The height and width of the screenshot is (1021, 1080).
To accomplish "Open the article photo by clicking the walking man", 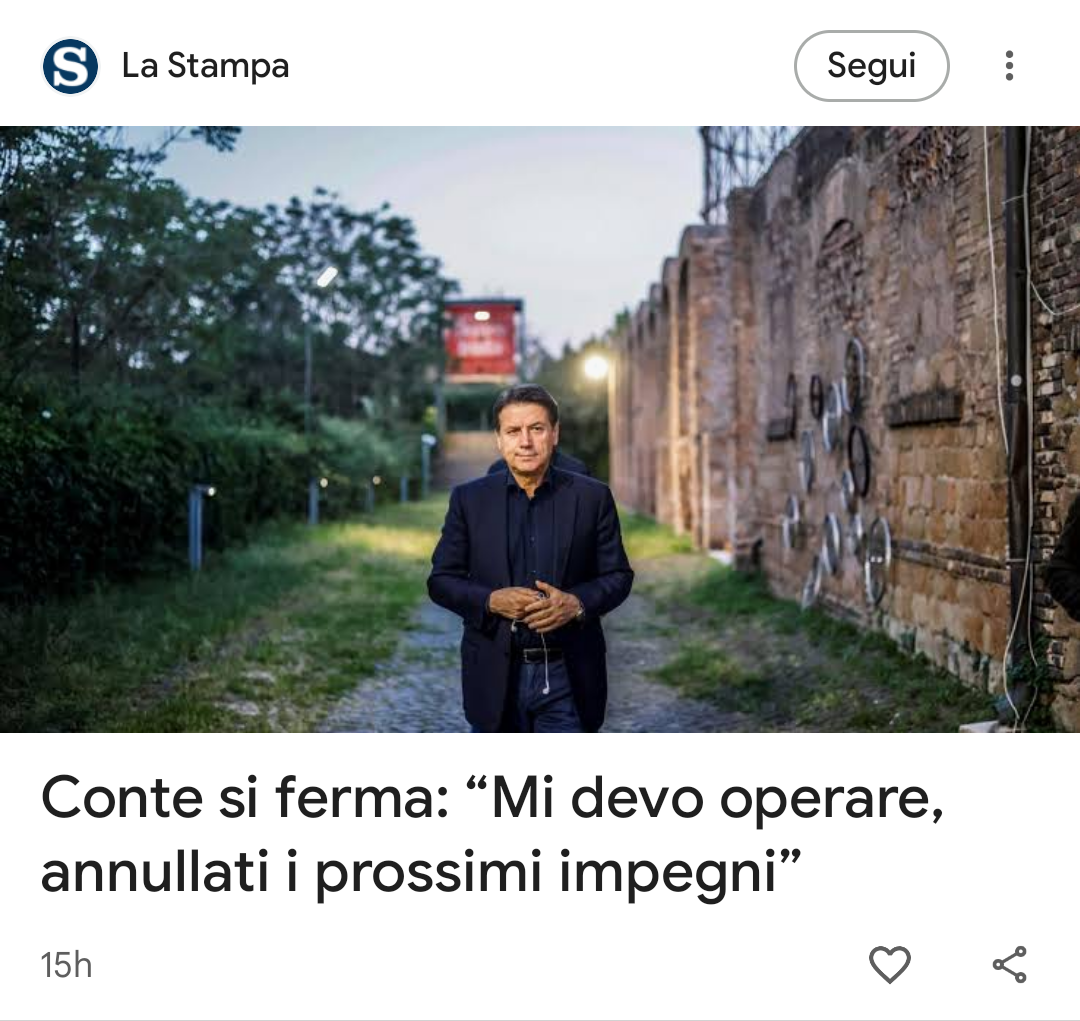I will [530, 558].
